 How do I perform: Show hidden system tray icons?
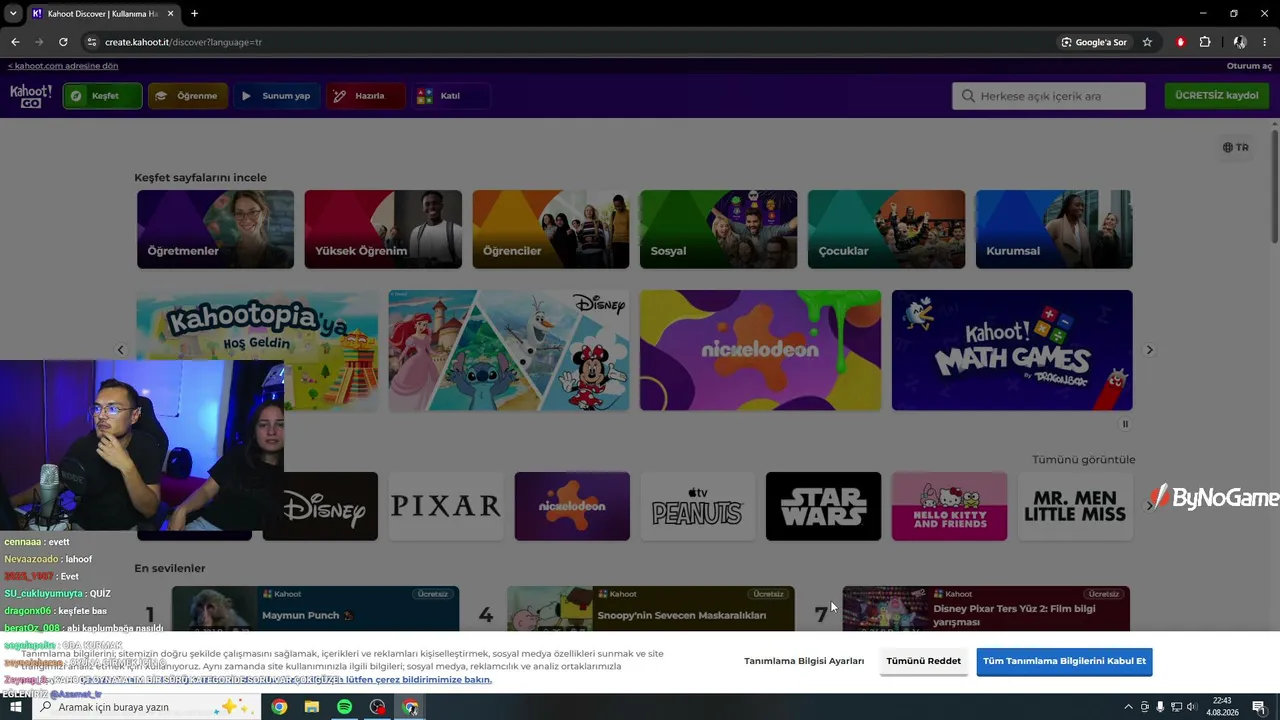coord(1129,707)
